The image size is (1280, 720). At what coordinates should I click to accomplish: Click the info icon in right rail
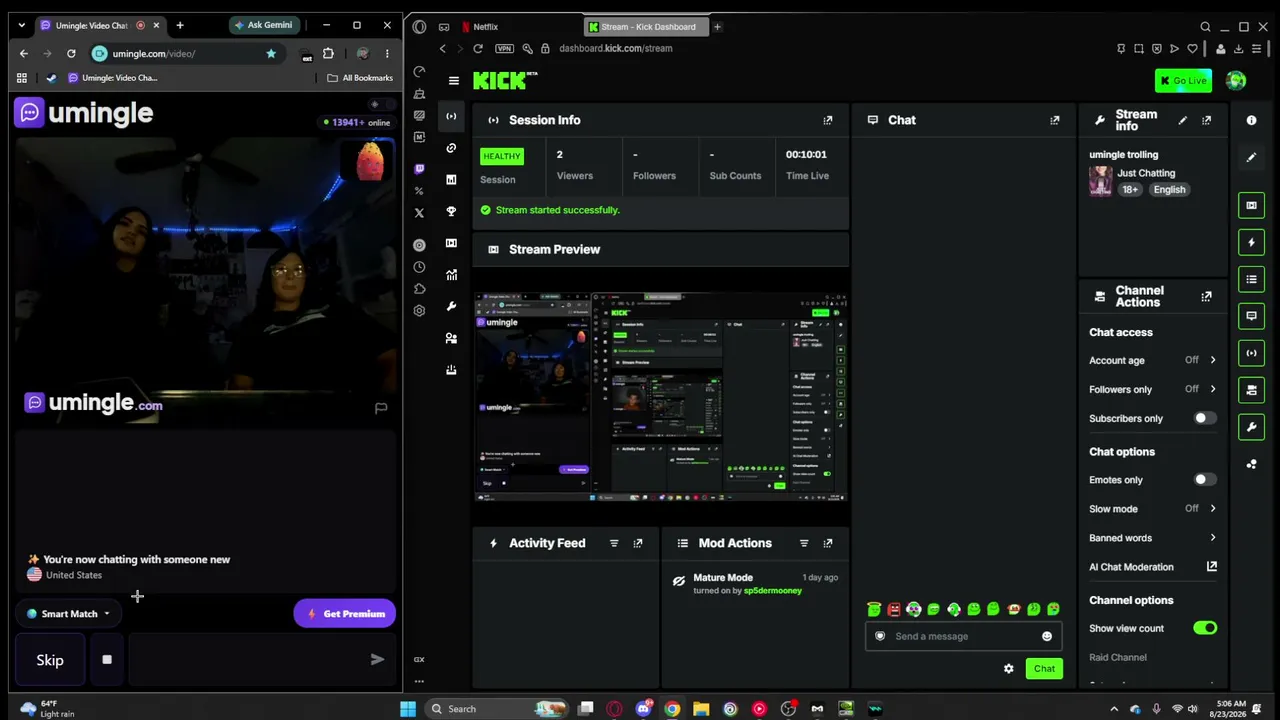(x=1251, y=120)
